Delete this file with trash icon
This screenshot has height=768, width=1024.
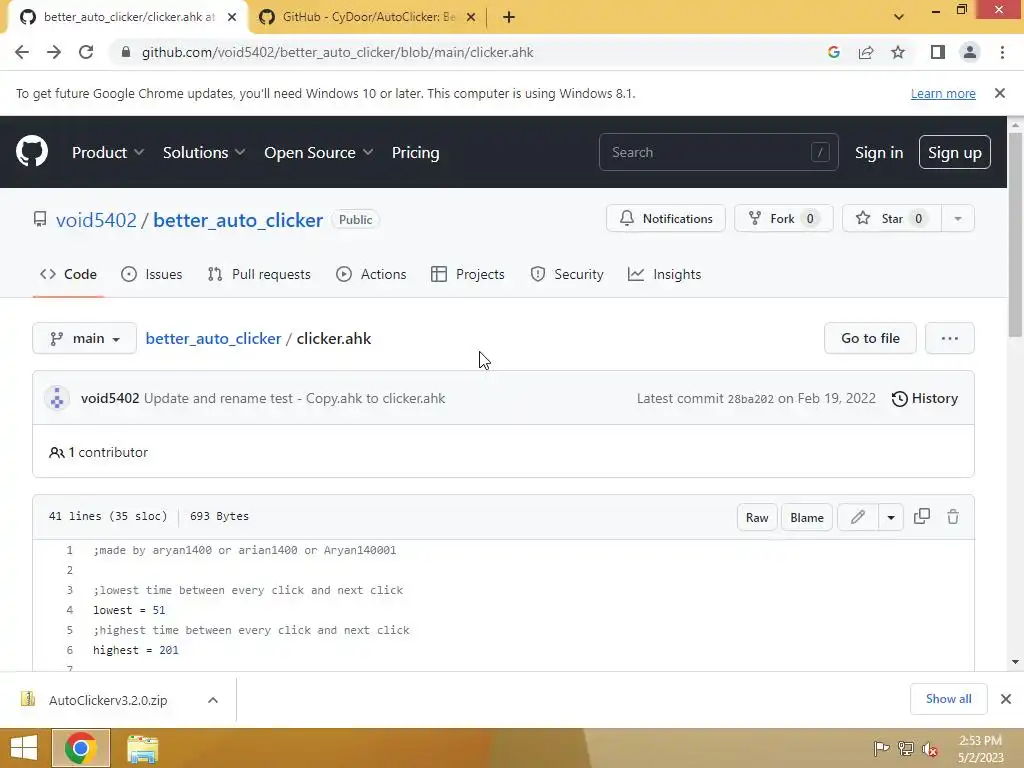(953, 517)
